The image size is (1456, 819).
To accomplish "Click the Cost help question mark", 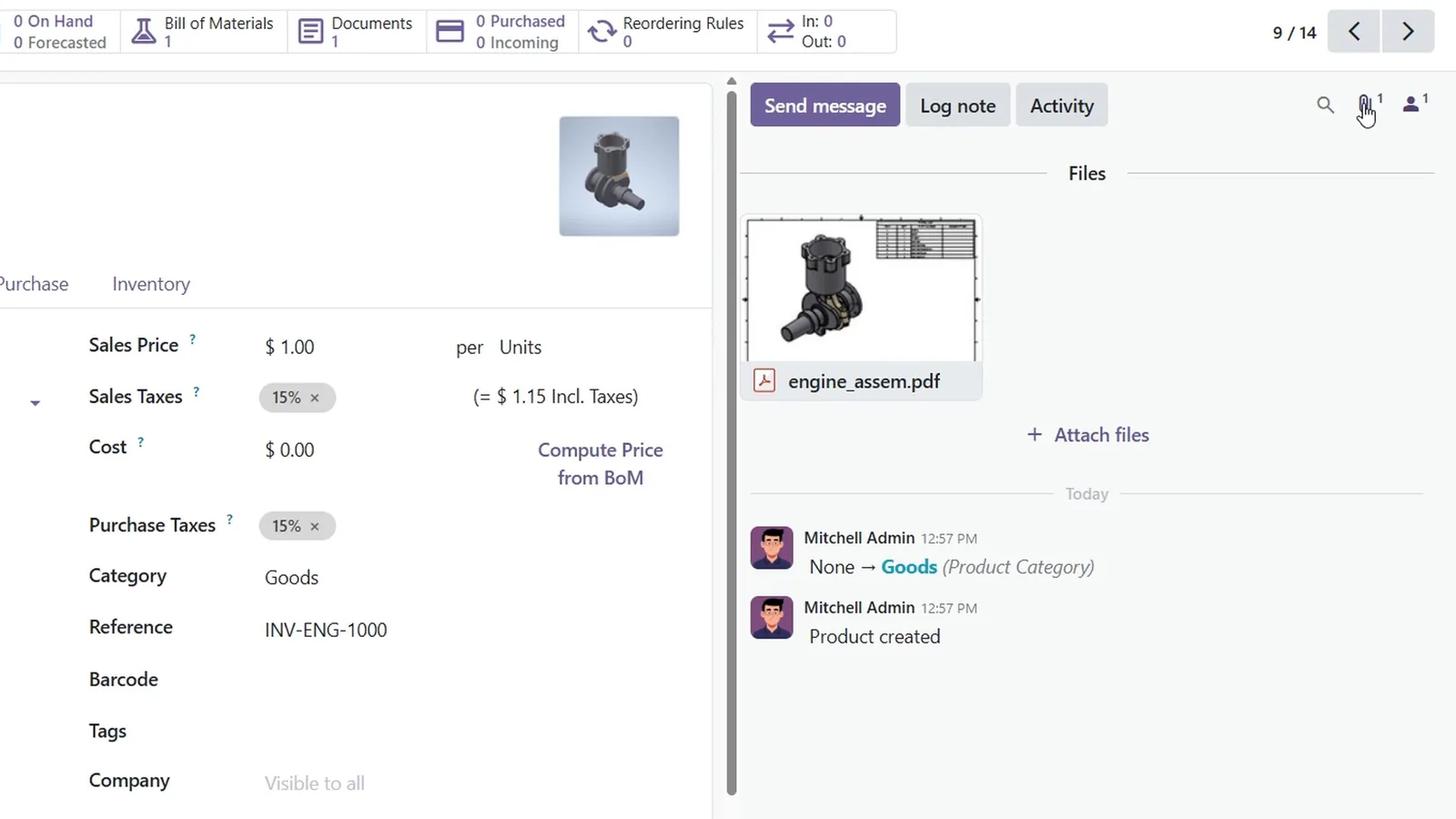I will coord(140,441).
